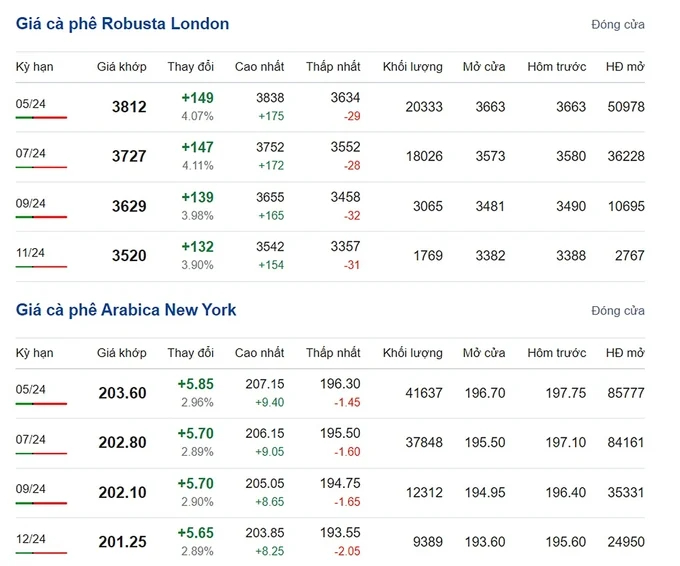Click the lowest price 3634
Viewport: 680px width, 566px height.
345,98
